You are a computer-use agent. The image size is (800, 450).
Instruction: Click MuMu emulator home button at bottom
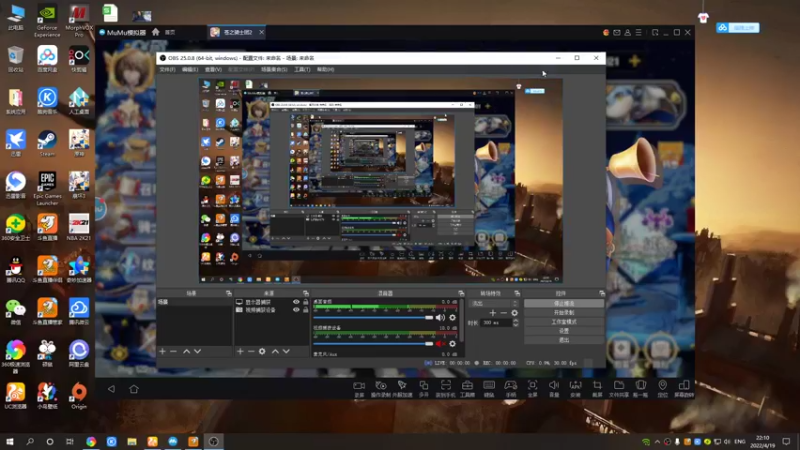click(x=134, y=389)
